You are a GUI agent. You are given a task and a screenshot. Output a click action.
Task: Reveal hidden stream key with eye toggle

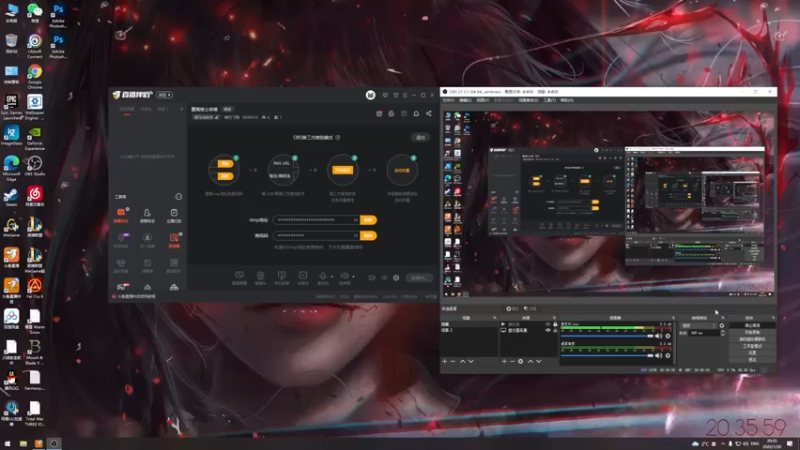(x=356, y=235)
